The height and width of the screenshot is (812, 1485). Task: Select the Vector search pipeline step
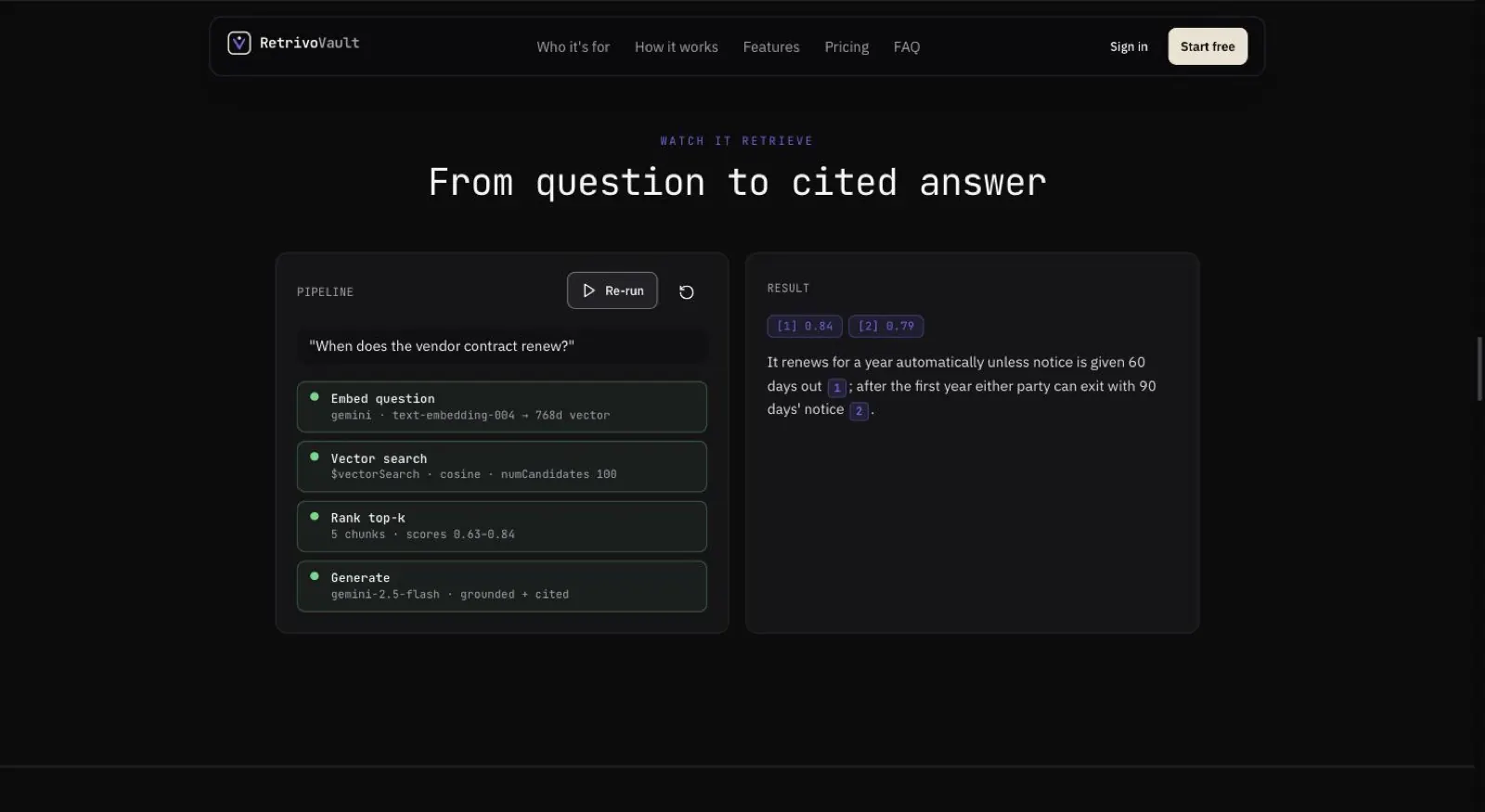coord(502,466)
